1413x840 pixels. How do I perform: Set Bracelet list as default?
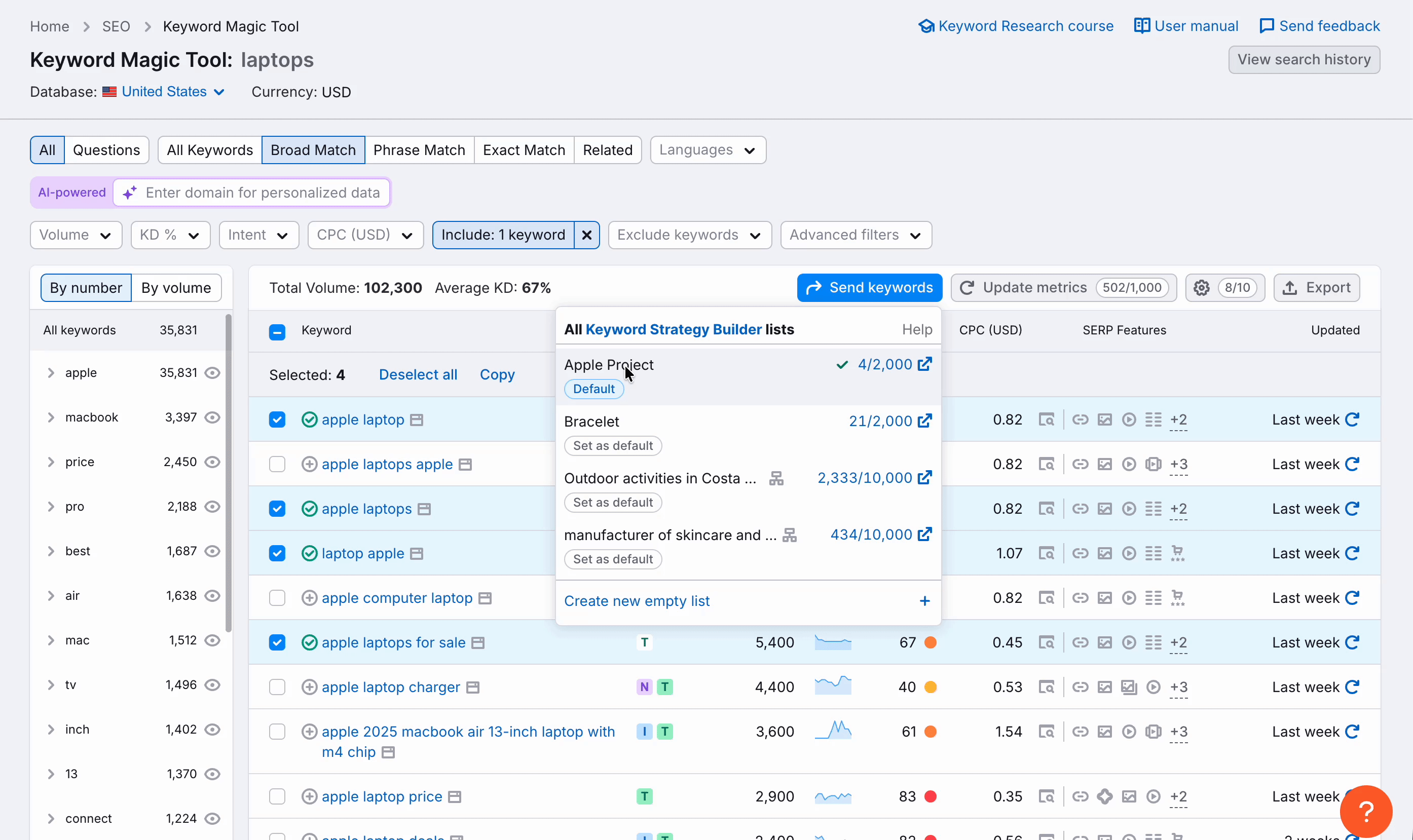click(613, 445)
